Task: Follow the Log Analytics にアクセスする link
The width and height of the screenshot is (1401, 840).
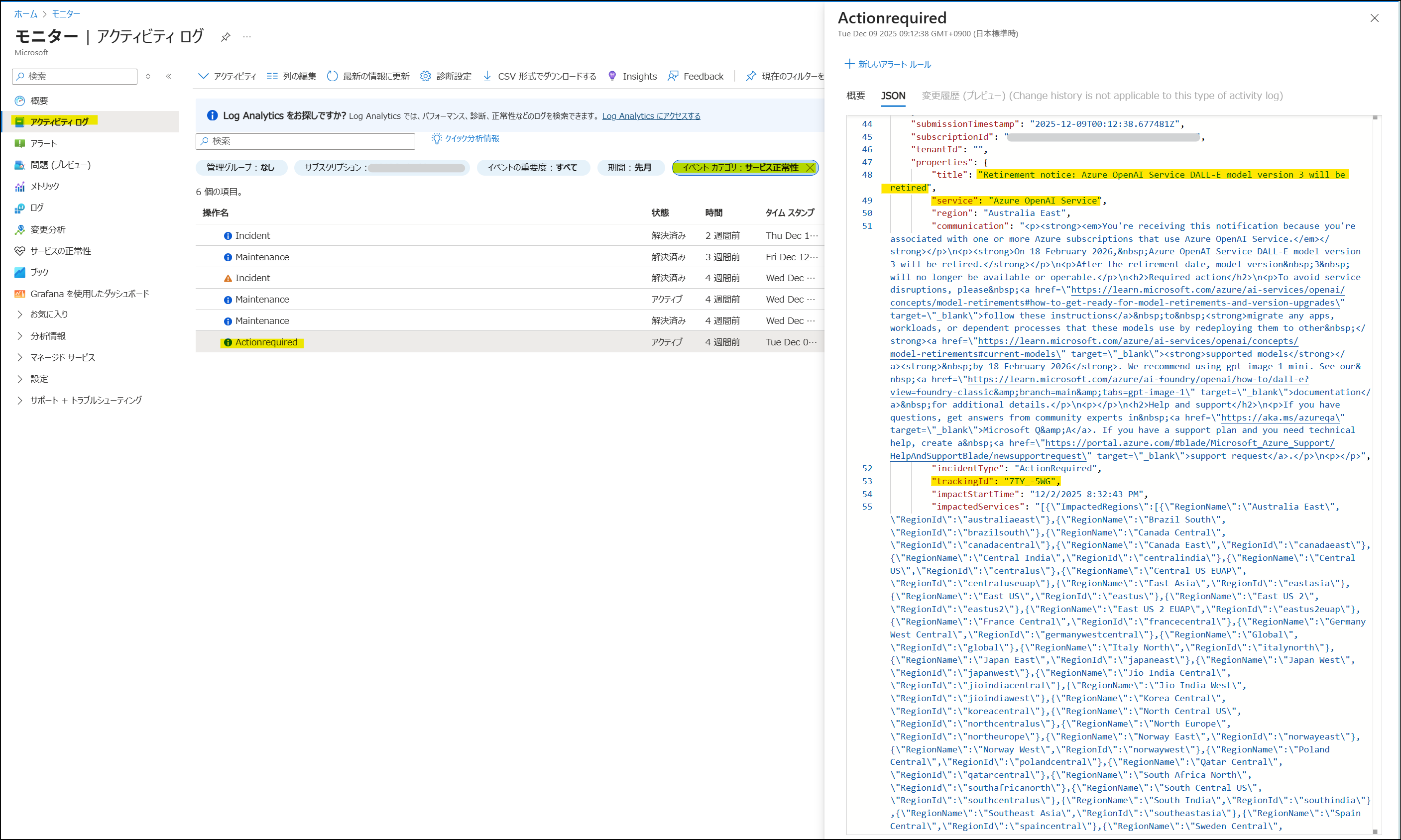Action: coord(651,116)
